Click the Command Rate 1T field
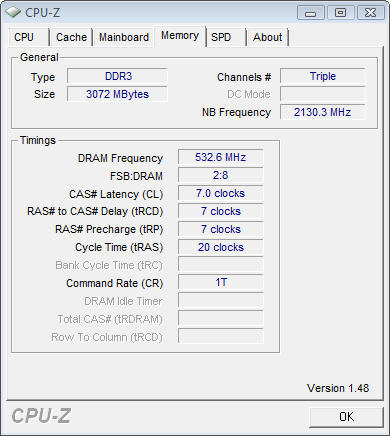 (220, 282)
